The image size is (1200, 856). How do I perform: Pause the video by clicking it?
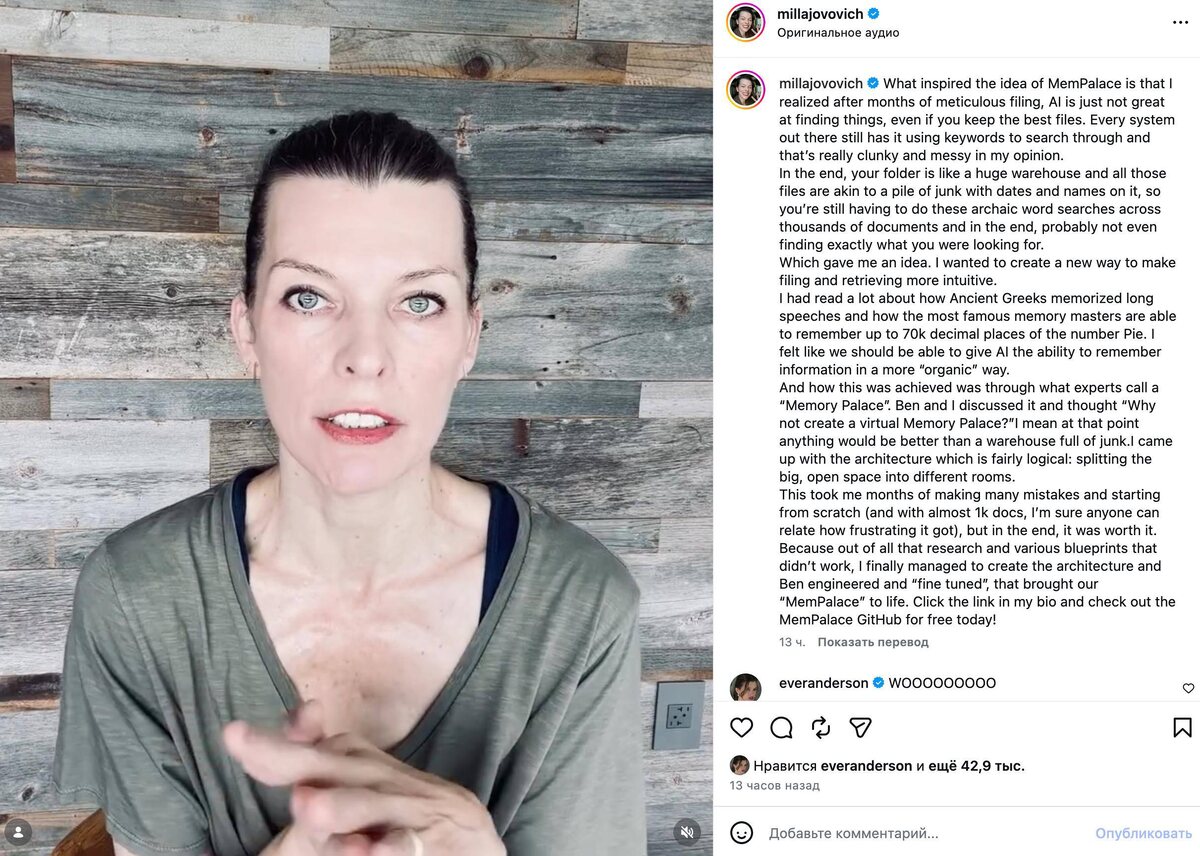tap(356, 428)
